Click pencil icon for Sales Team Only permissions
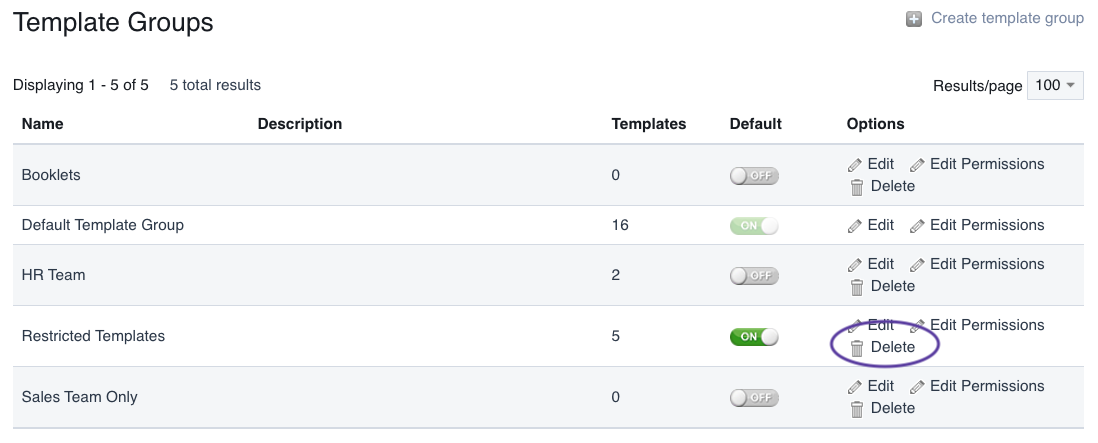This screenshot has width=1098, height=443. click(917, 387)
